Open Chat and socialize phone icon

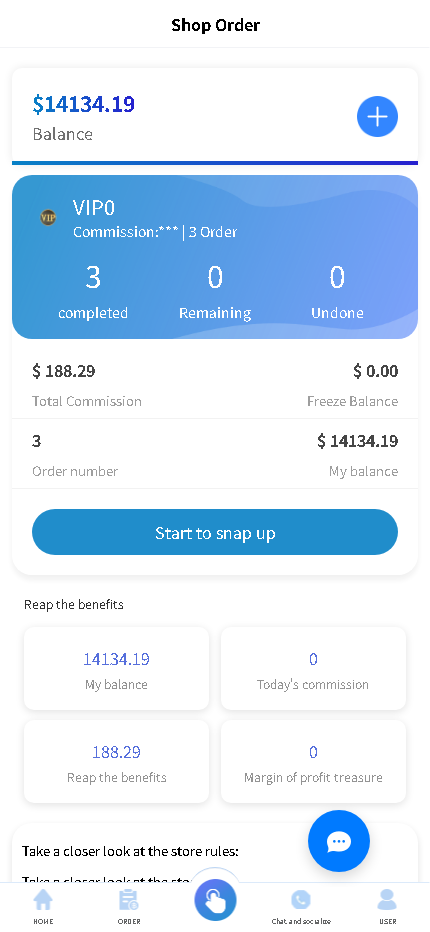coord(301,907)
